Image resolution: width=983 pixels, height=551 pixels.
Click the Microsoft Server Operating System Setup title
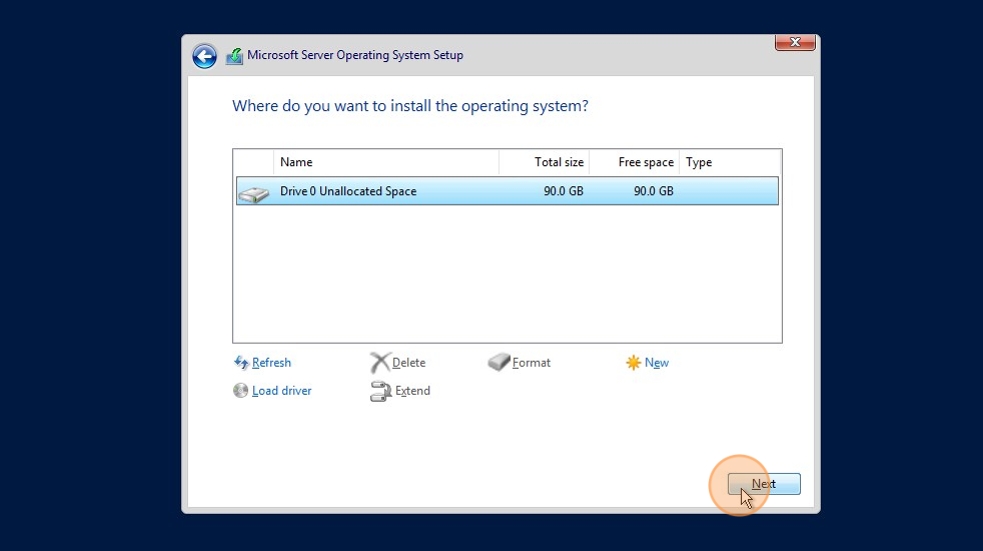click(355, 55)
